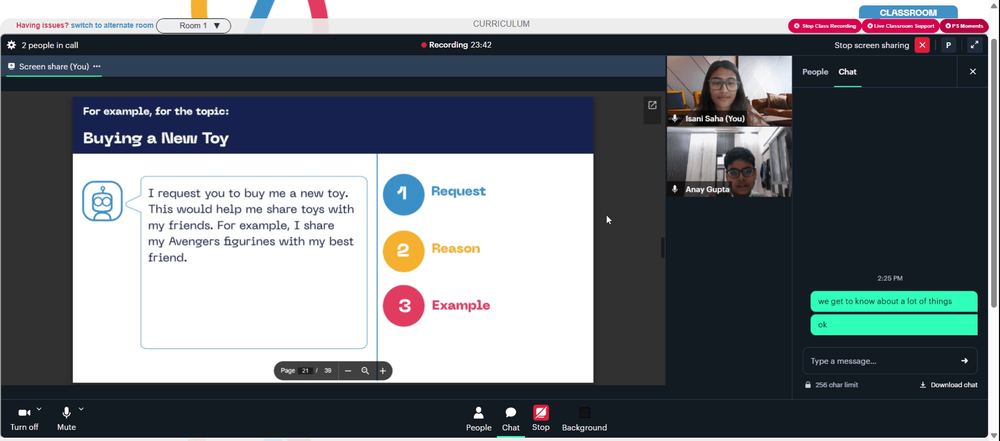Click Isani Saha's video thumbnail
Image resolution: width=1000 pixels, height=441 pixels.
pos(729,91)
